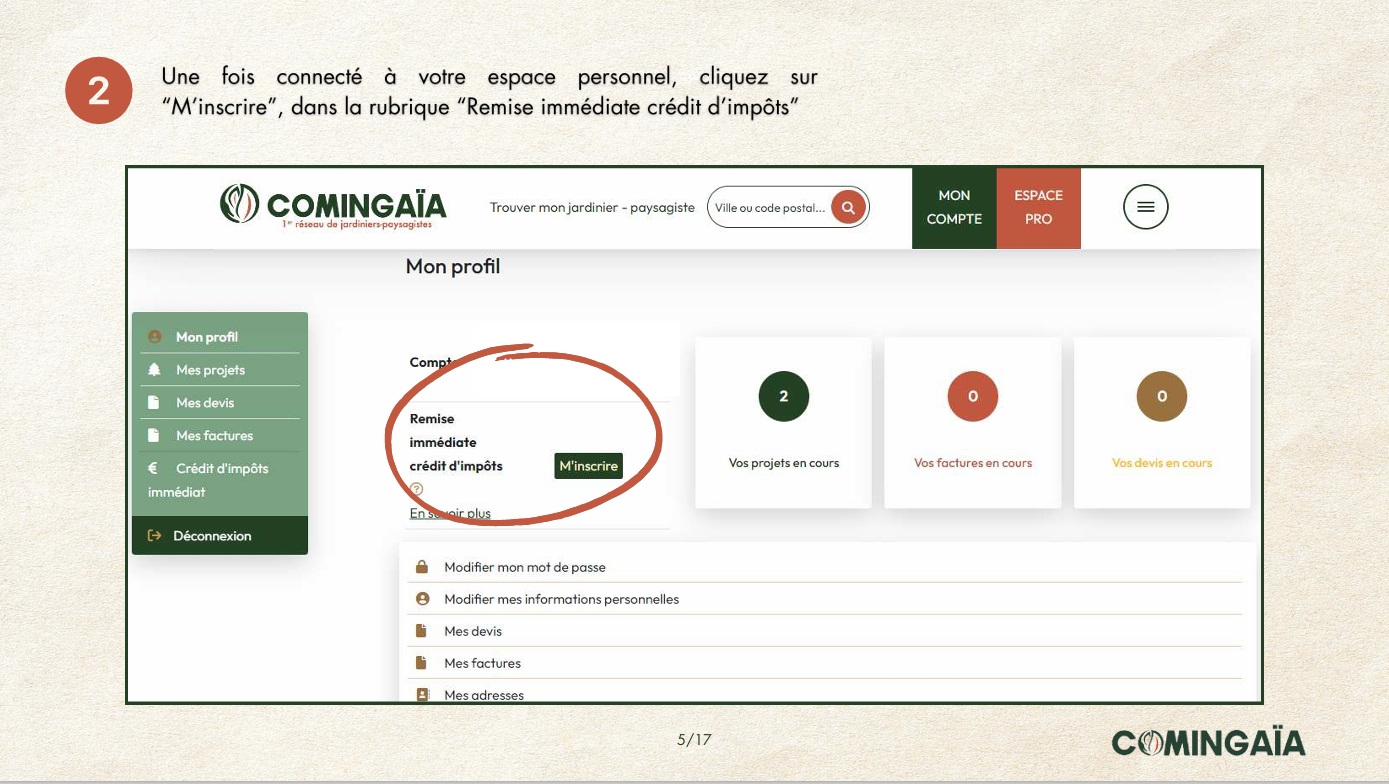Click the Trouver mon jardinier - paysagiste text

[x=592, y=207]
